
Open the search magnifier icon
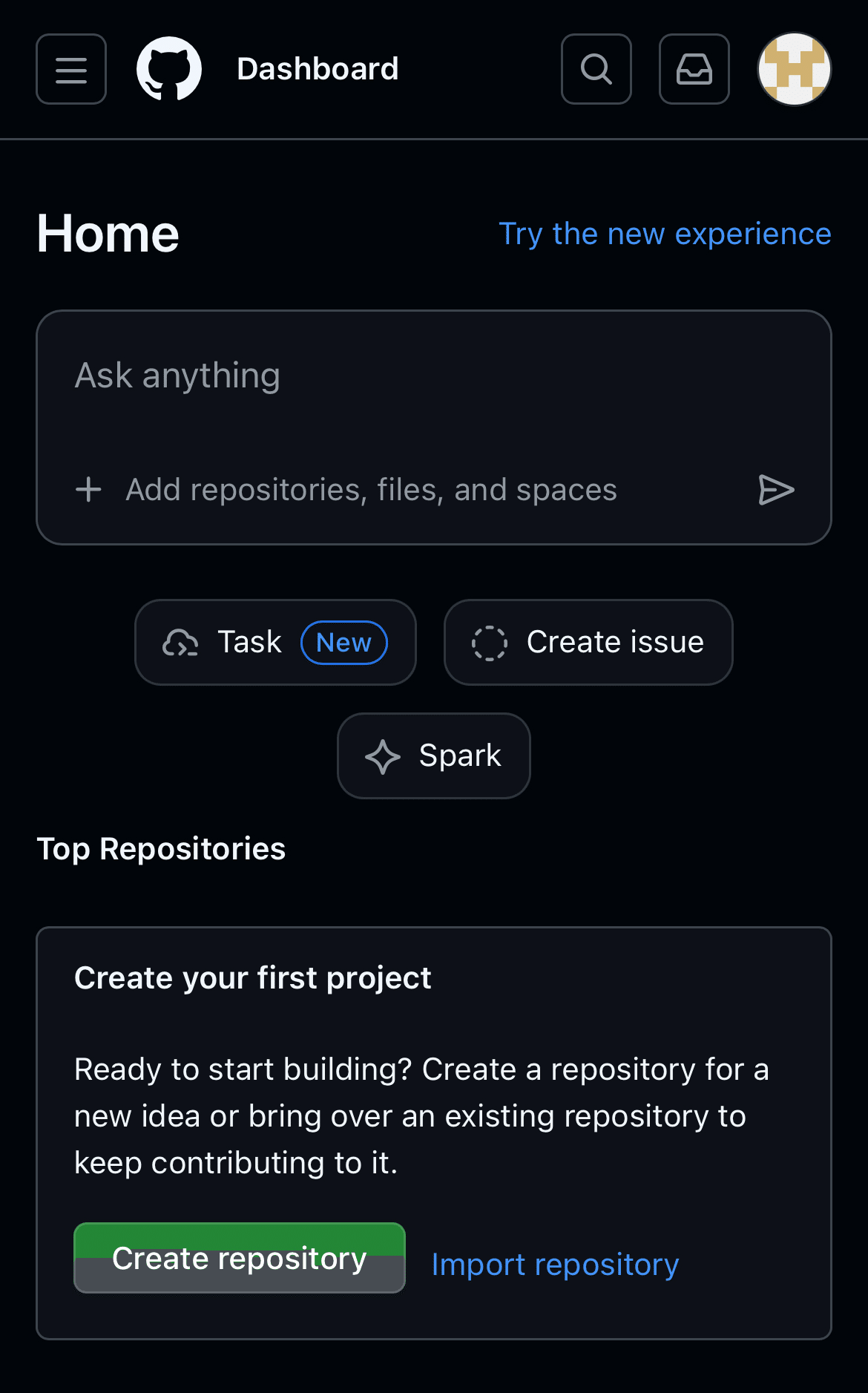596,69
